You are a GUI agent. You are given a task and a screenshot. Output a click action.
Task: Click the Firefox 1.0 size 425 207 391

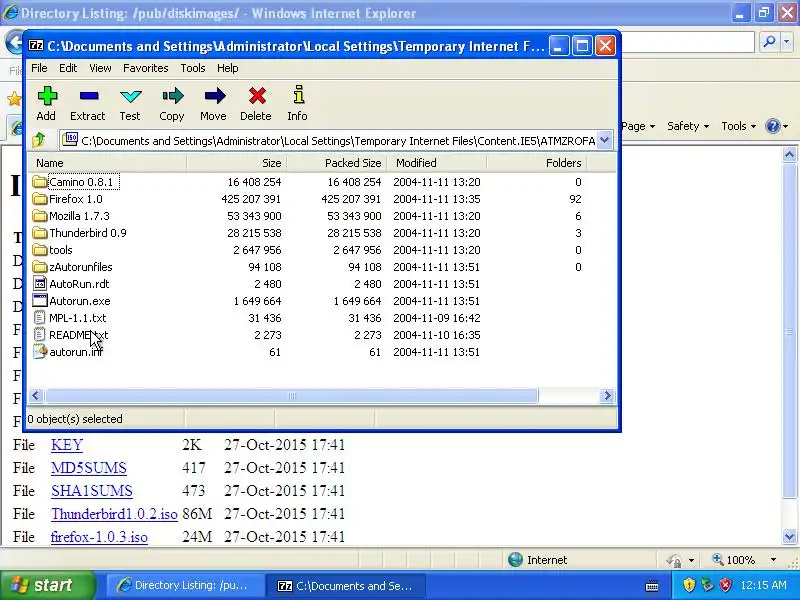251,199
